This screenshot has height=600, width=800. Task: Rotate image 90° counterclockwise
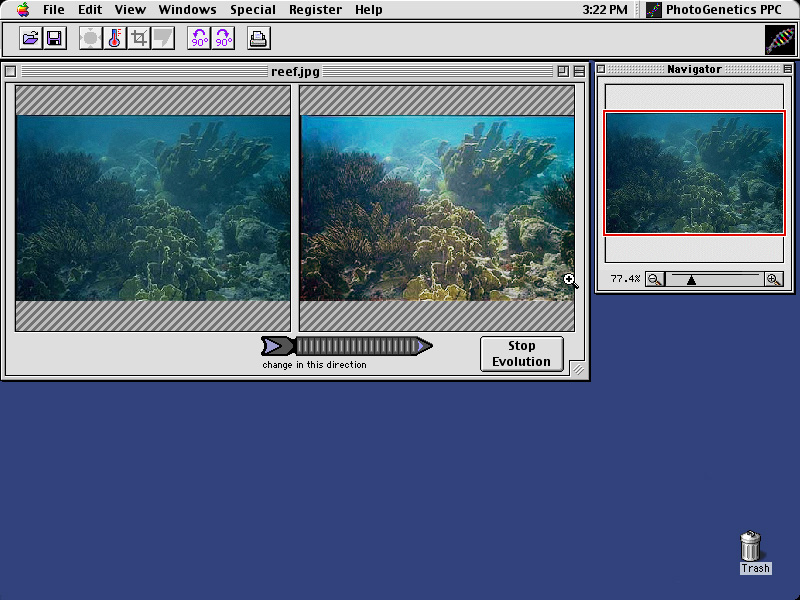199,39
